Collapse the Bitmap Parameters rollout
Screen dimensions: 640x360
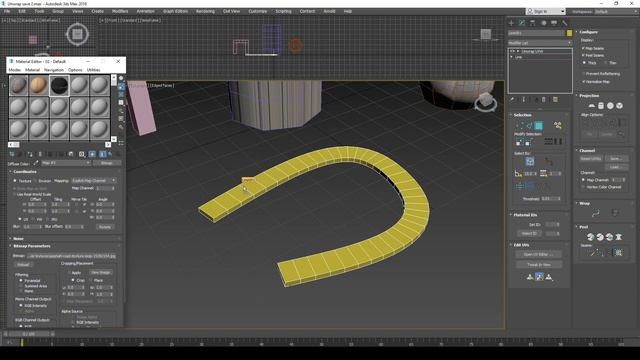[31, 246]
